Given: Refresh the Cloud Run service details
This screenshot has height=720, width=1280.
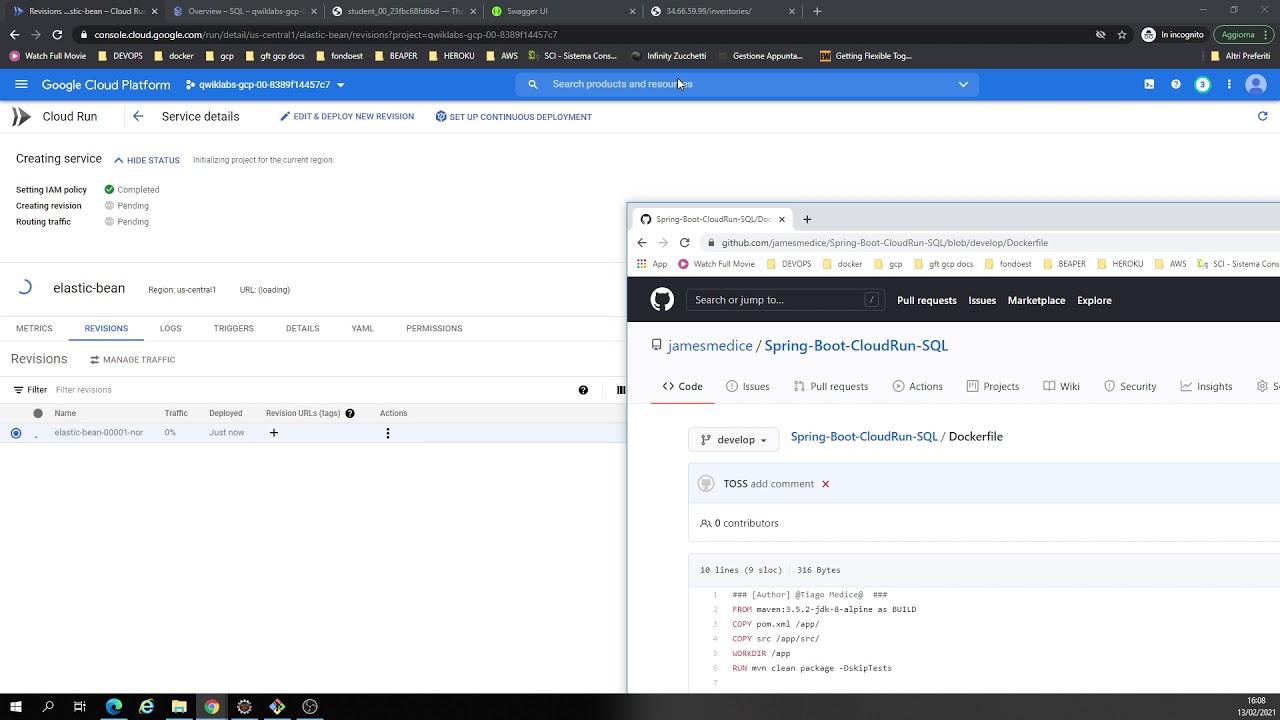Looking at the screenshot, I should point(1262,117).
